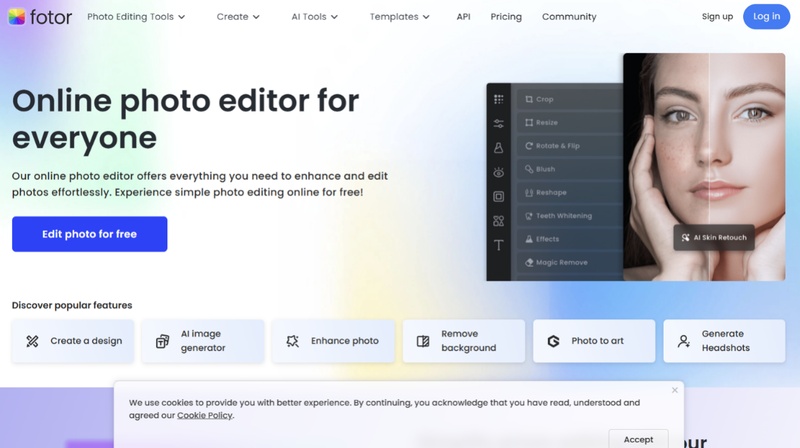Go to the API page
Image resolution: width=800 pixels, height=448 pixels.
463,17
